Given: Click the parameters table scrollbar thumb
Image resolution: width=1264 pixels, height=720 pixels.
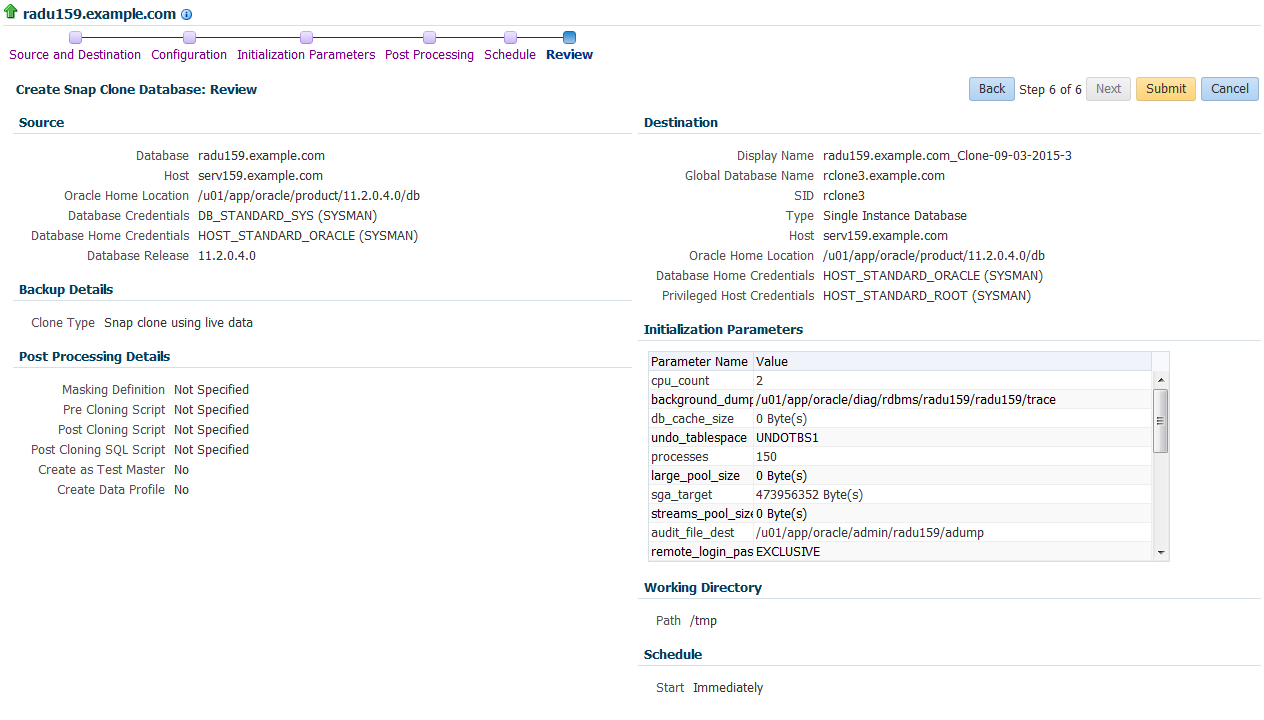Looking at the screenshot, I should pyautogui.click(x=1160, y=421).
